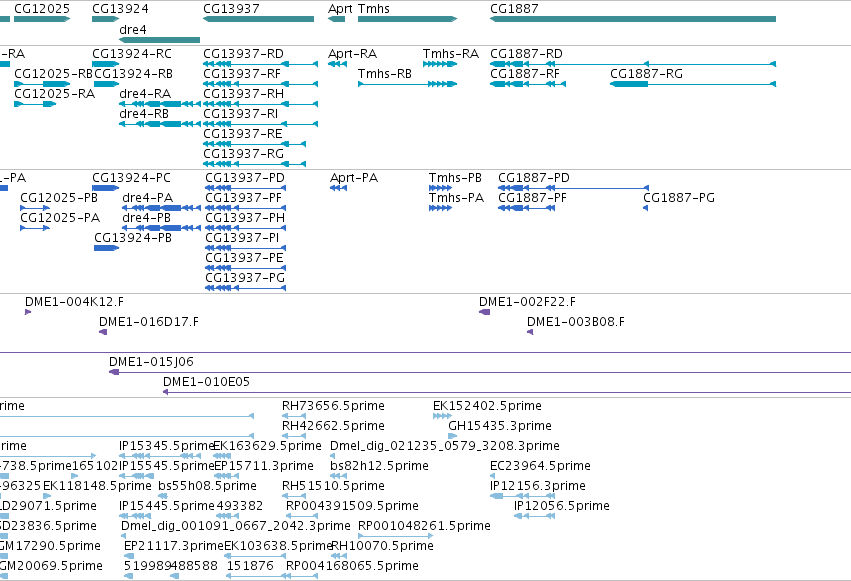
Task: Select protein CG13937-PF
Action: pos(246,208)
